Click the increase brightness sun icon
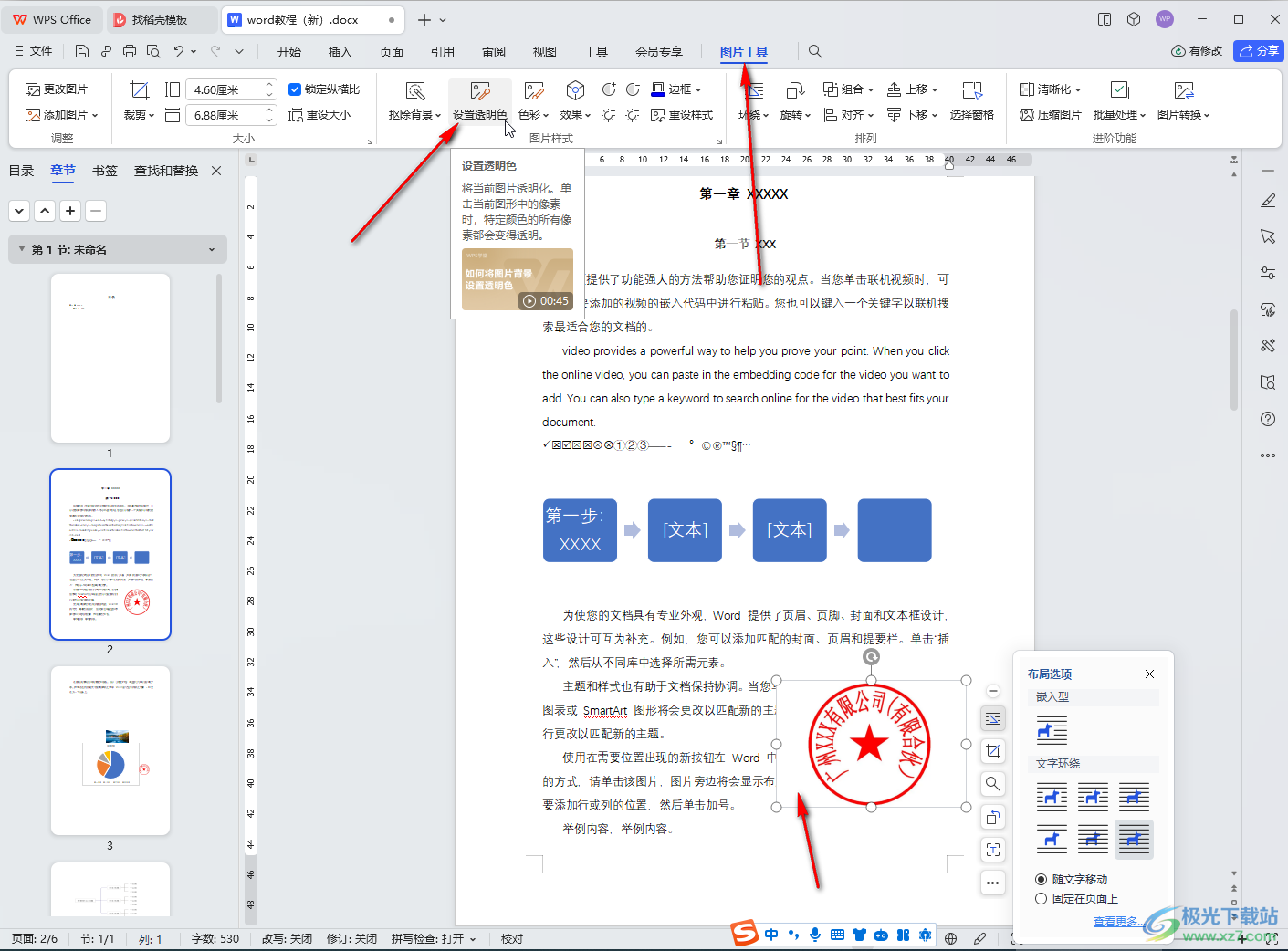 [609, 115]
